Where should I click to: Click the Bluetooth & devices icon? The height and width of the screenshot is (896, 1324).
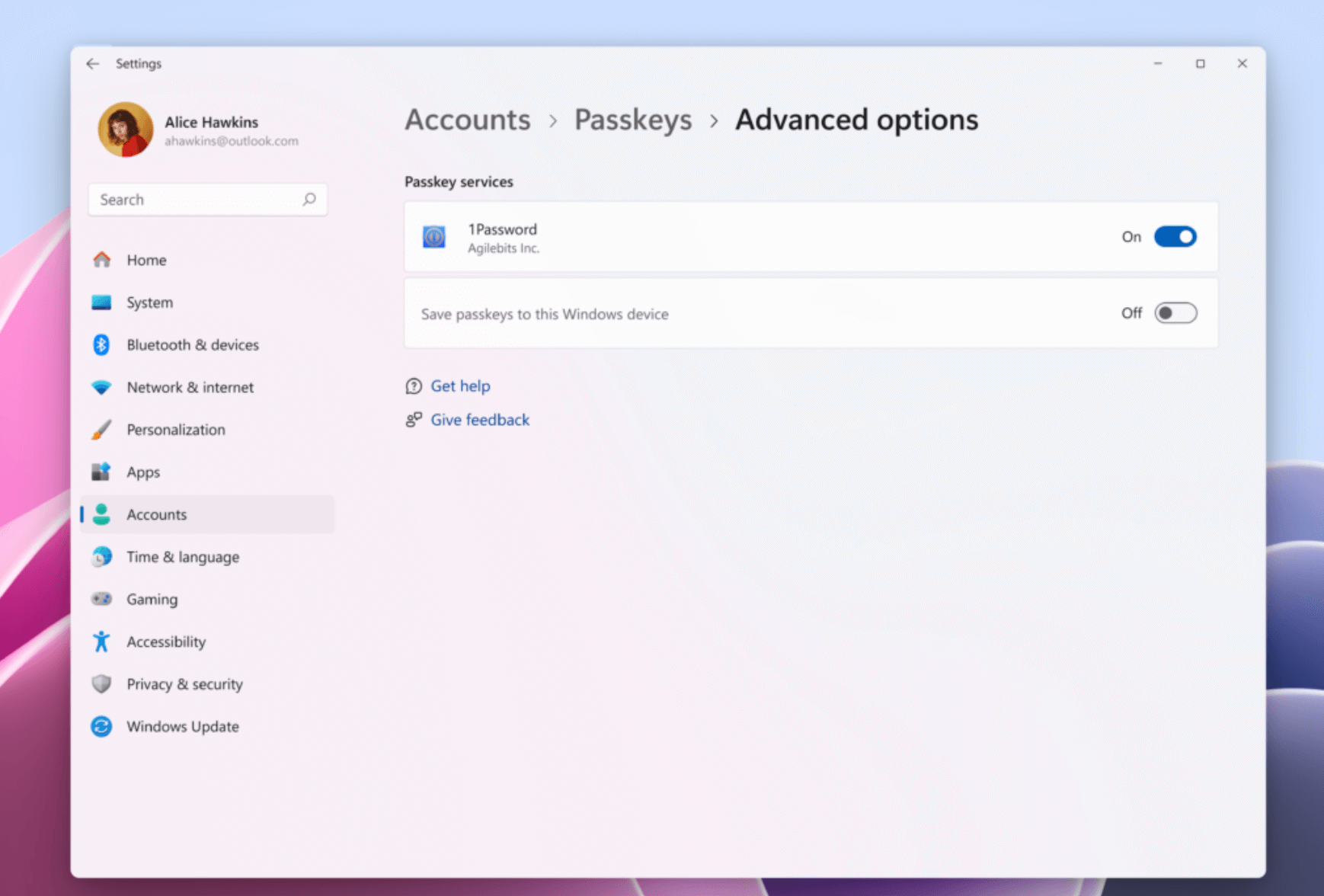pos(101,344)
